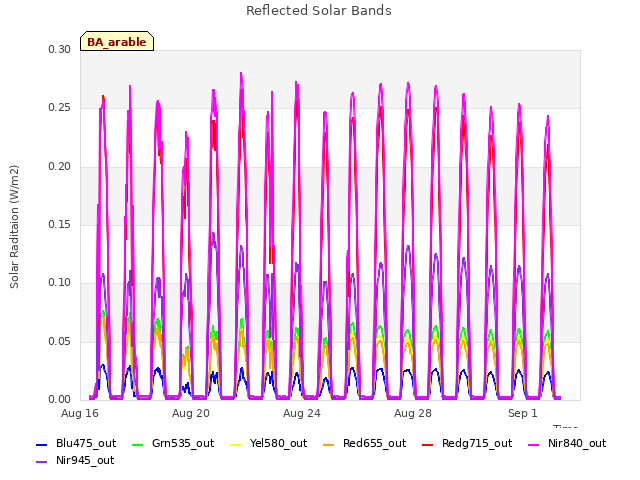Click the Reflected Solar Bands chart title

(319, 11)
